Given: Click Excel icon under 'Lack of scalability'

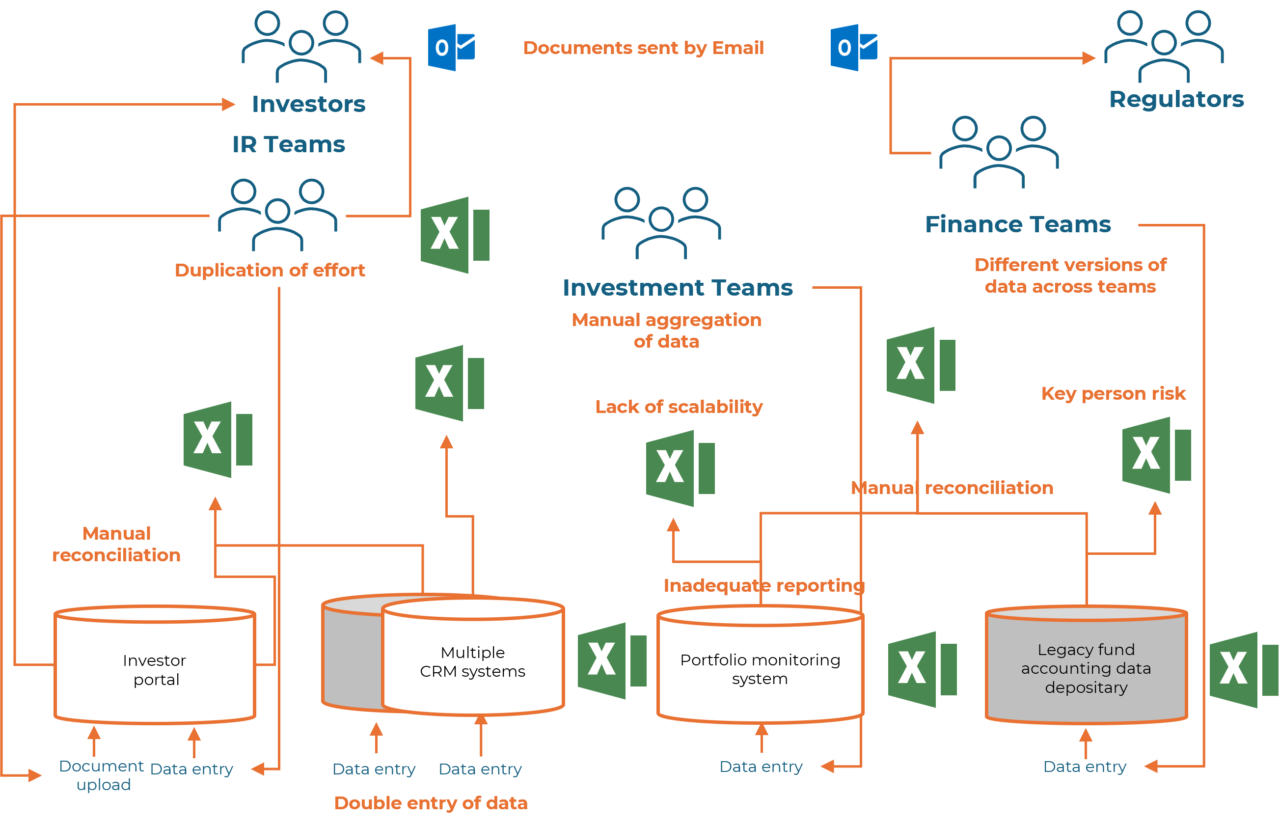Looking at the screenshot, I should coord(679,467).
